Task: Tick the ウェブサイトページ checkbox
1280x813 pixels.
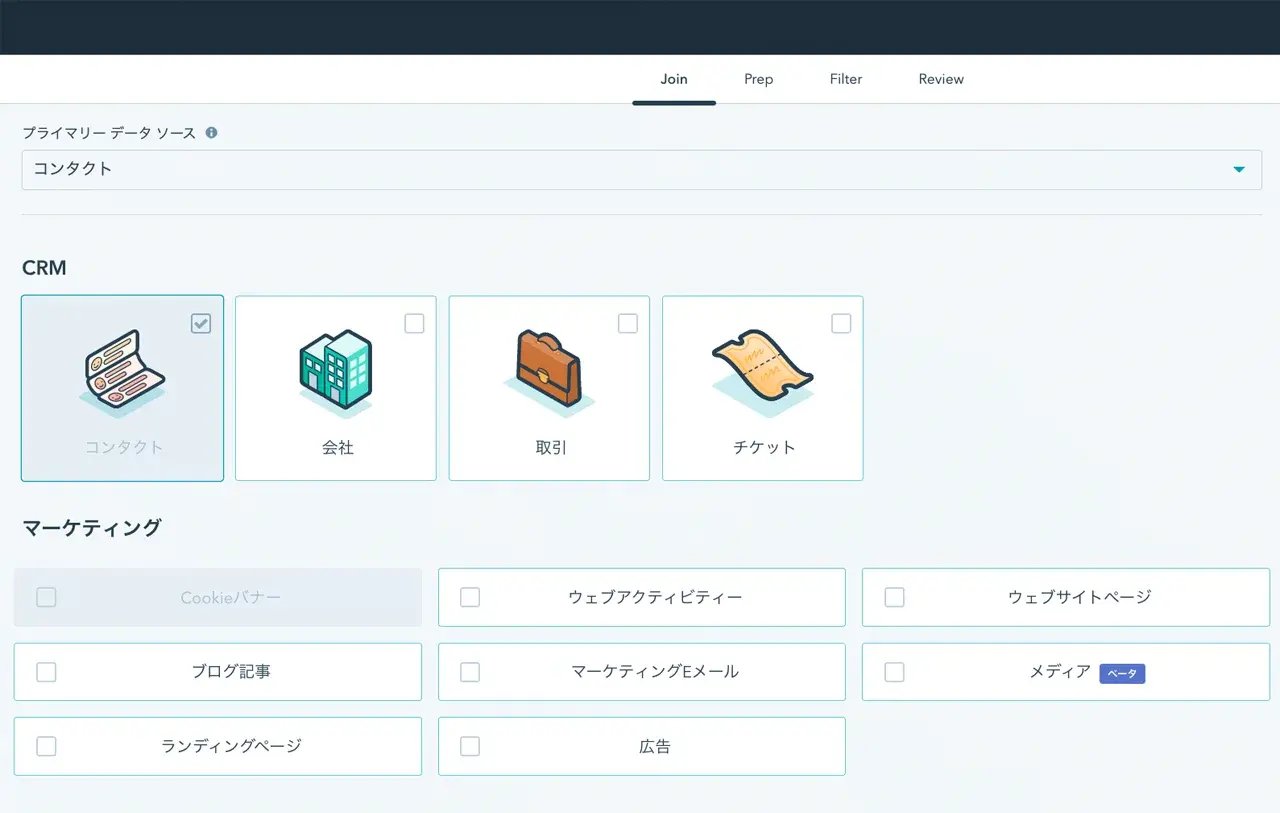Action: [x=894, y=597]
